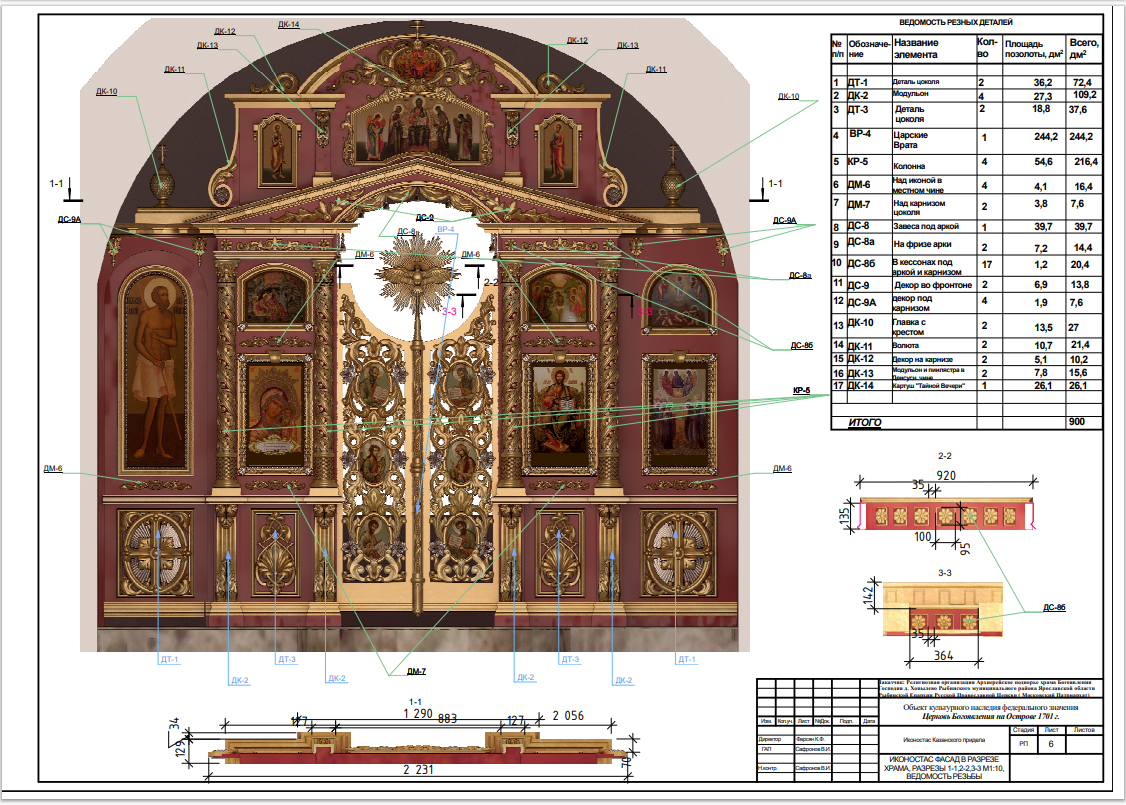This screenshot has height=805, width=1126.
Task: Click the blue ВР-4 callout above the royal doors
Action: point(445,229)
